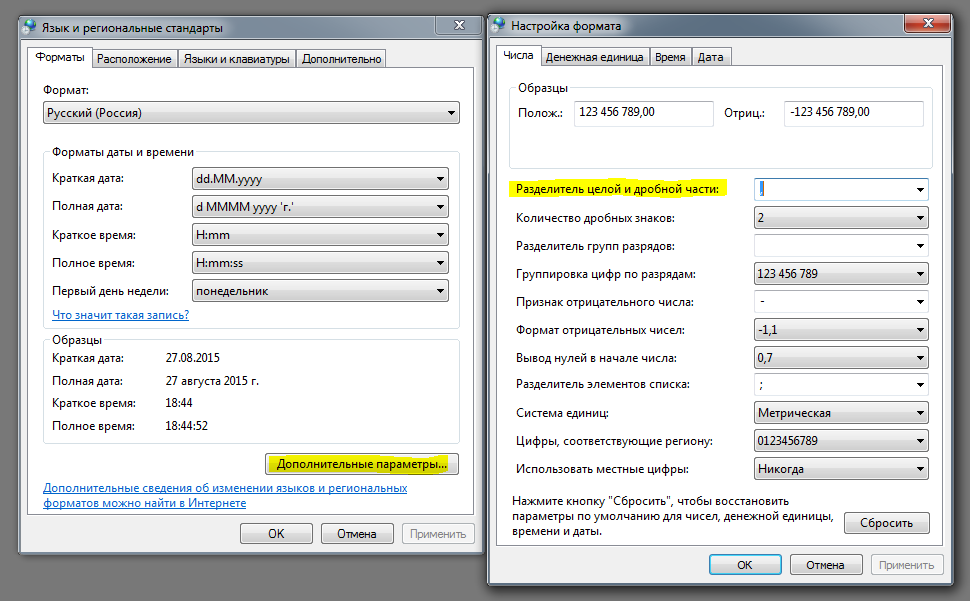Open the Дата tab in format settings

[710, 57]
